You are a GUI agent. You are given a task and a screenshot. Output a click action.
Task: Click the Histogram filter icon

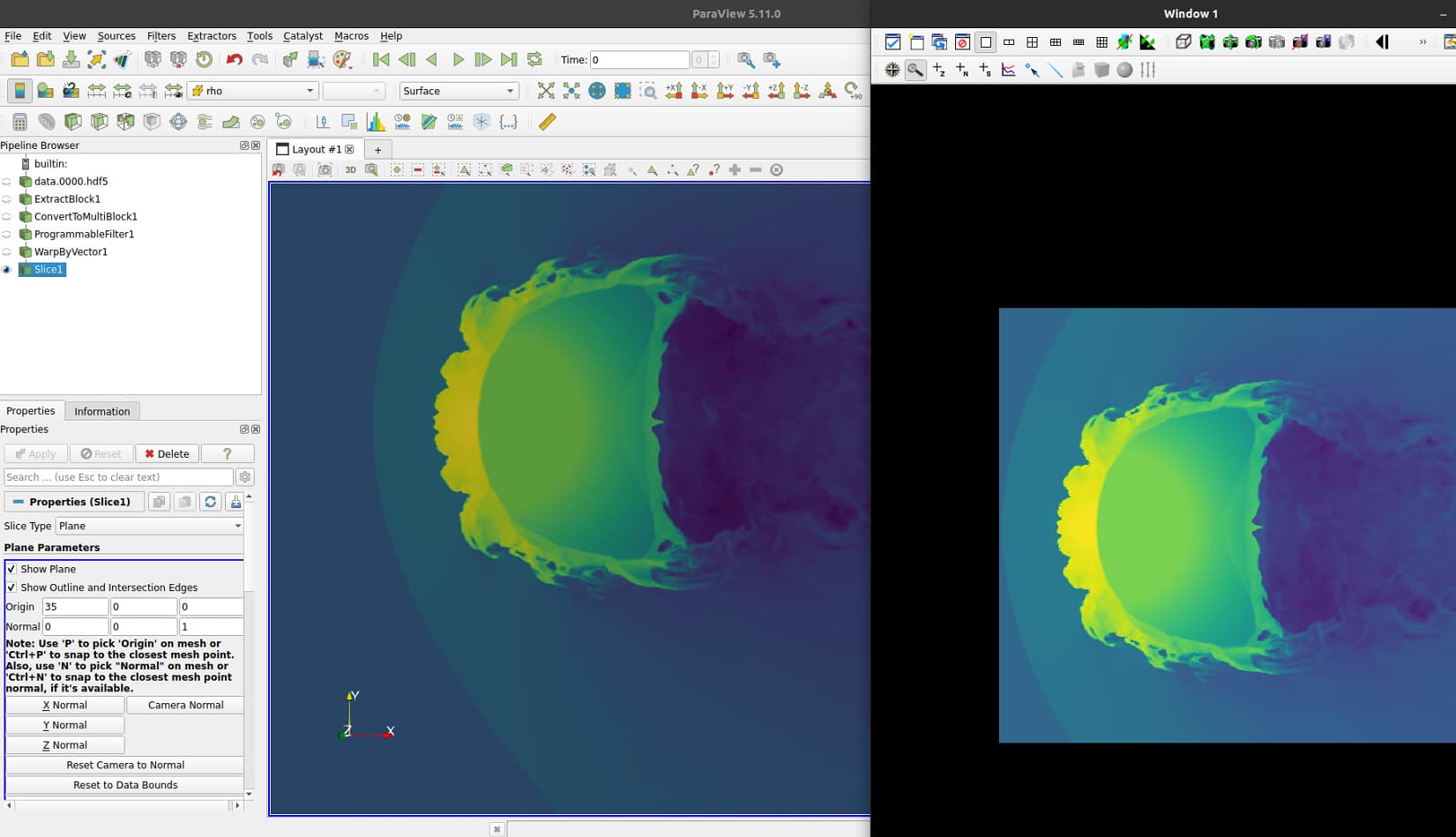click(x=376, y=122)
